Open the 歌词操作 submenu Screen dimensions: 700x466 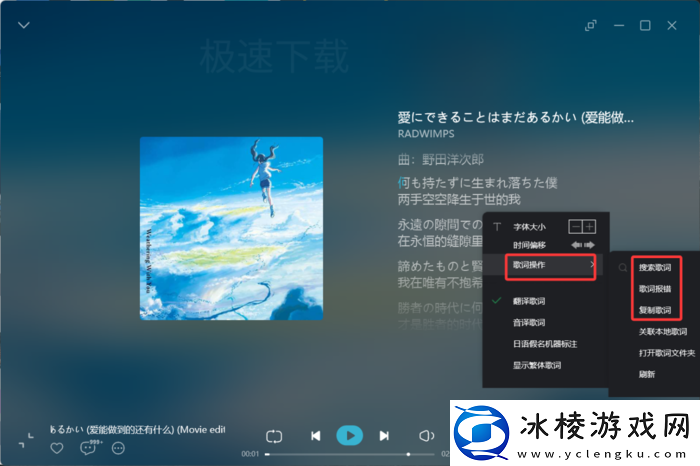[544, 265]
